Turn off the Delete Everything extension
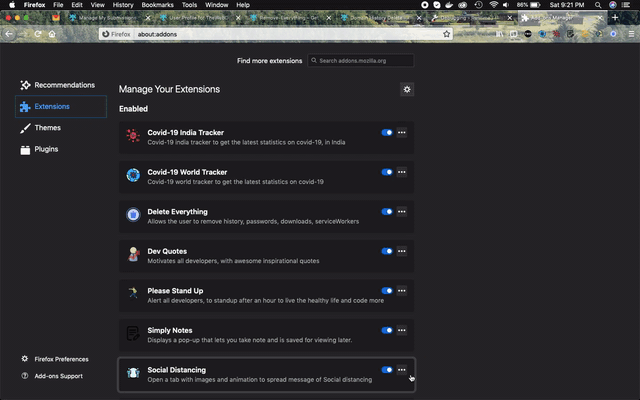The width and height of the screenshot is (640, 400). click(387, 211)
